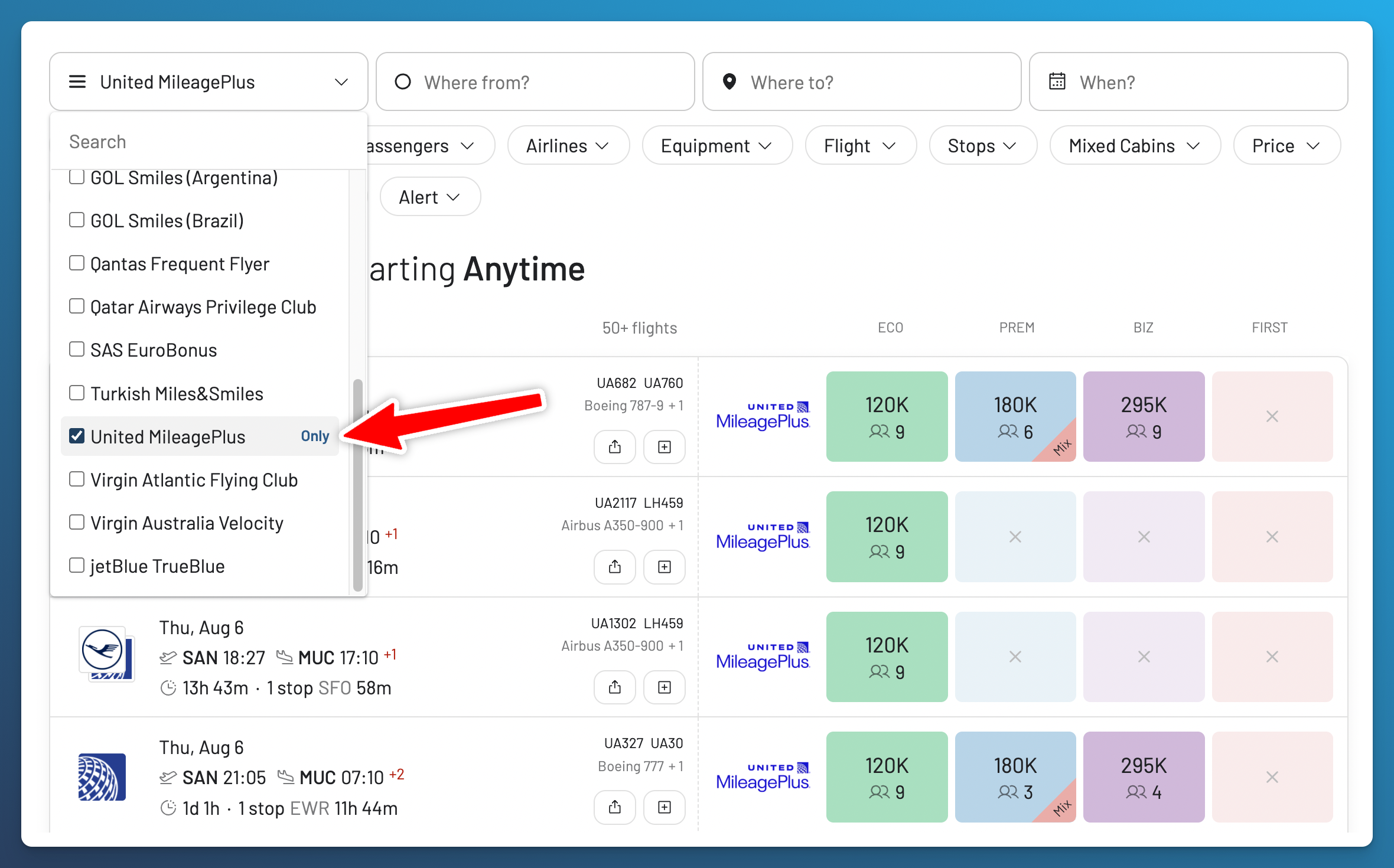This screenshot has width=1394, height=868.
Task: Click unavailable FIRST cell for UA327 flight
Action: pyautogui.click(x=1272, y=777)
